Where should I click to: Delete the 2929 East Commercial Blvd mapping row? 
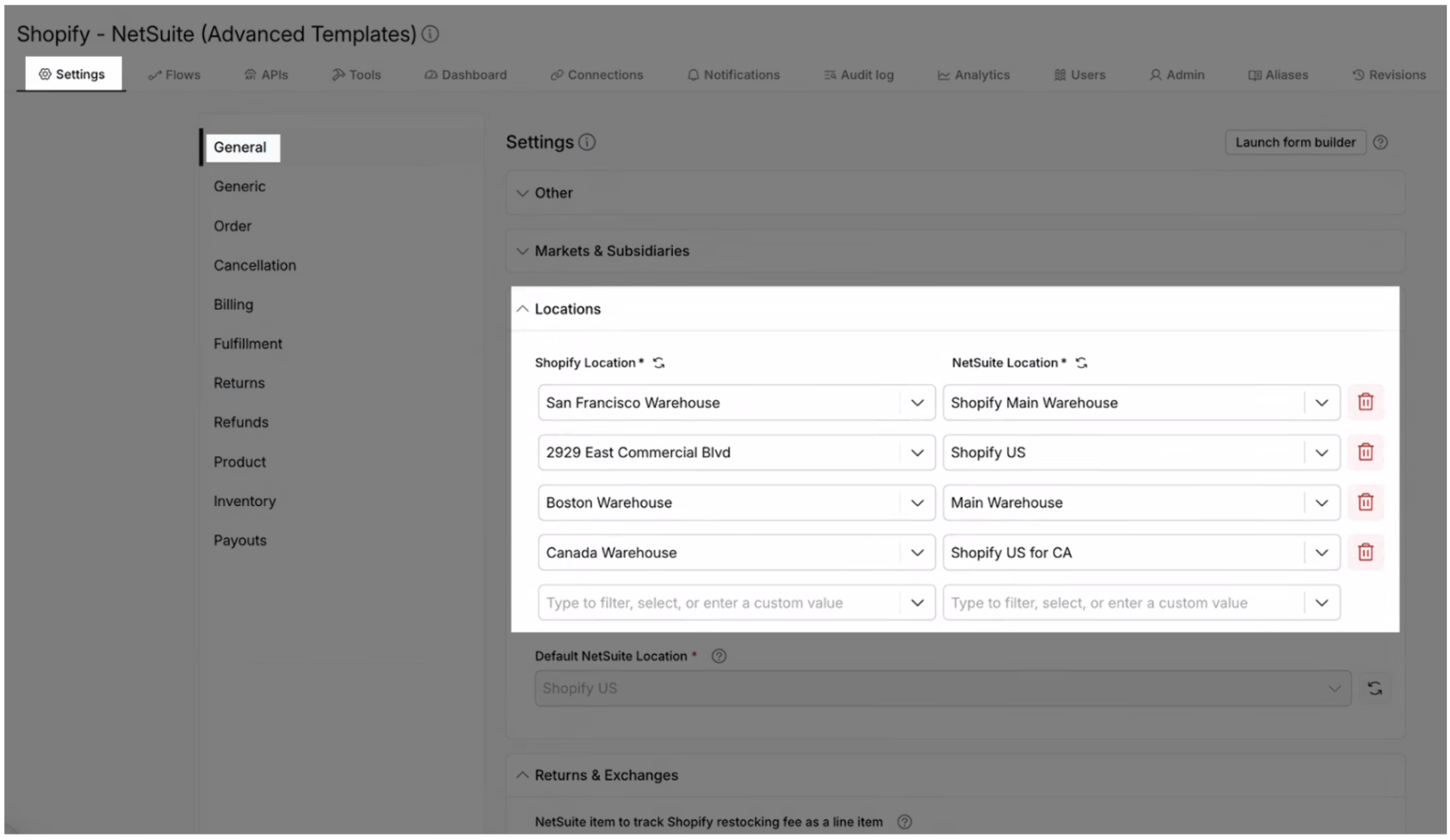tap(1365, 452)
